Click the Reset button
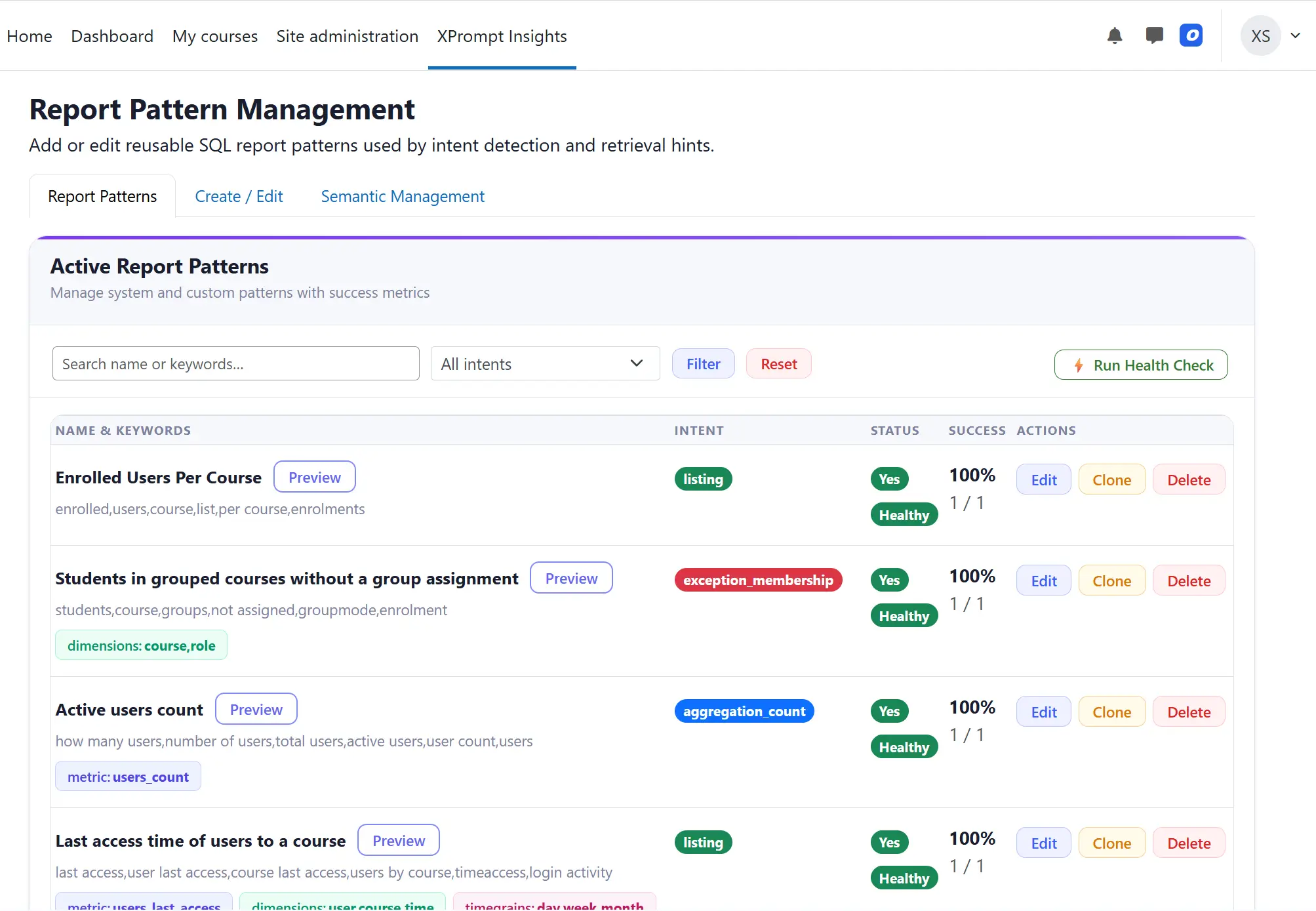The width and height of the screenshot is (1316, 911). [x=779, y=363]
